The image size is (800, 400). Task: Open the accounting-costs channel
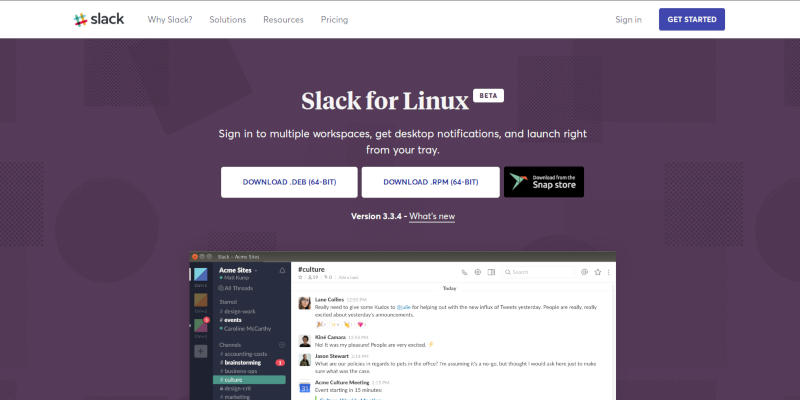[243, 354]
